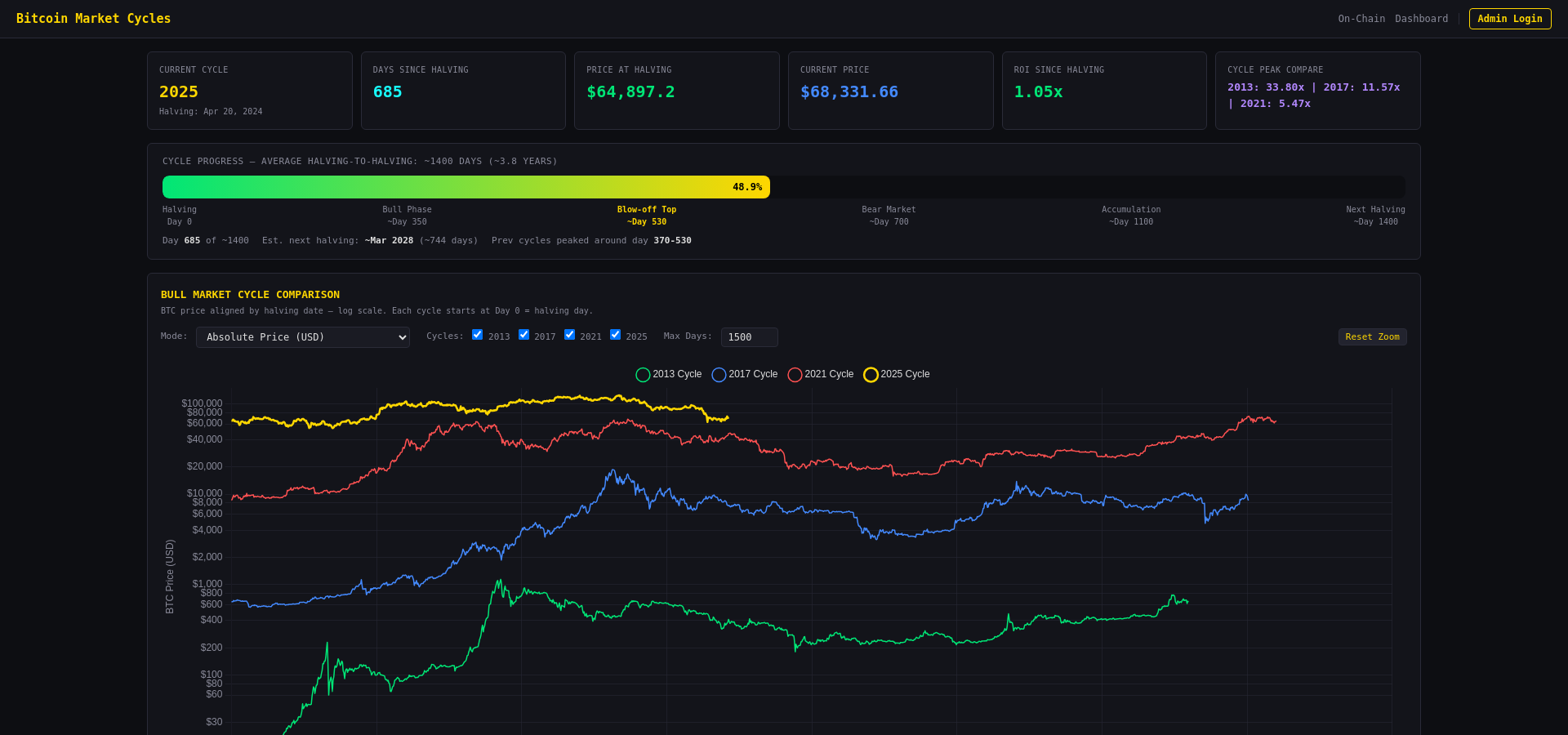Select Dashboard in the navigation bar
Viewport: 1568px width, 735px height.
coord(1421,18)
